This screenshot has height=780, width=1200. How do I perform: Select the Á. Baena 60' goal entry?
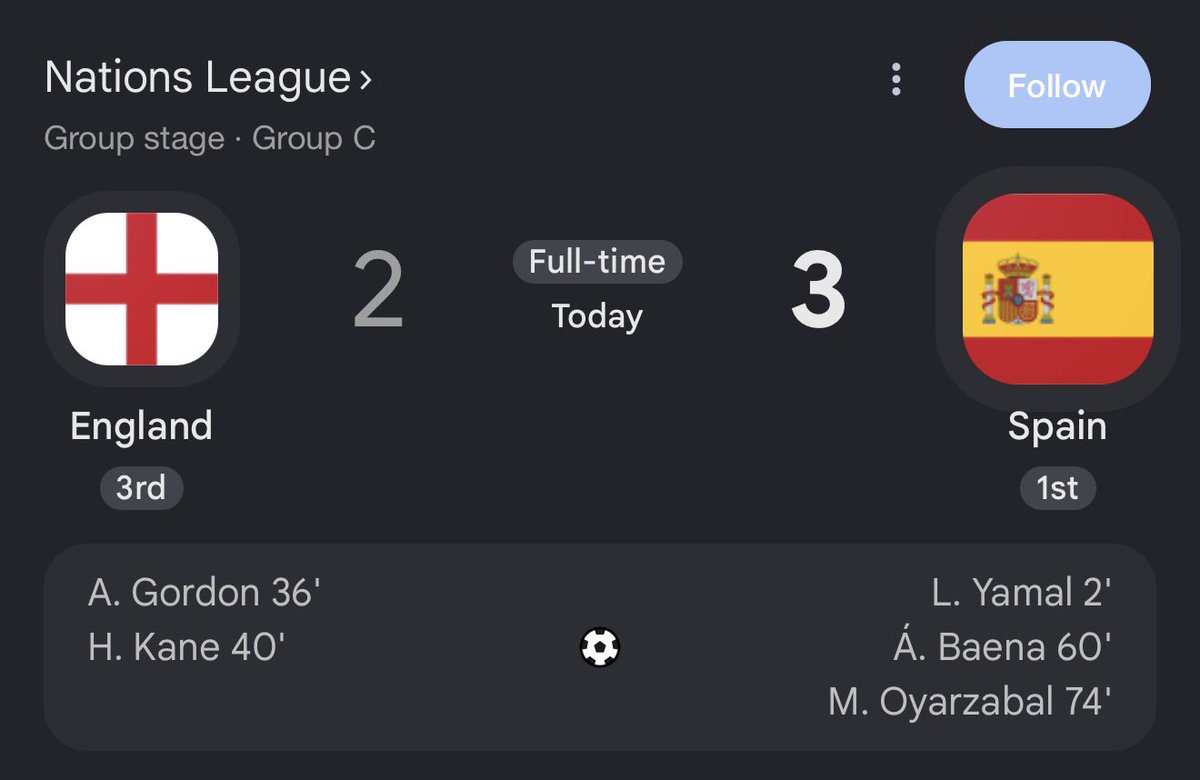pyautogui.click(x=1003, y=647)
